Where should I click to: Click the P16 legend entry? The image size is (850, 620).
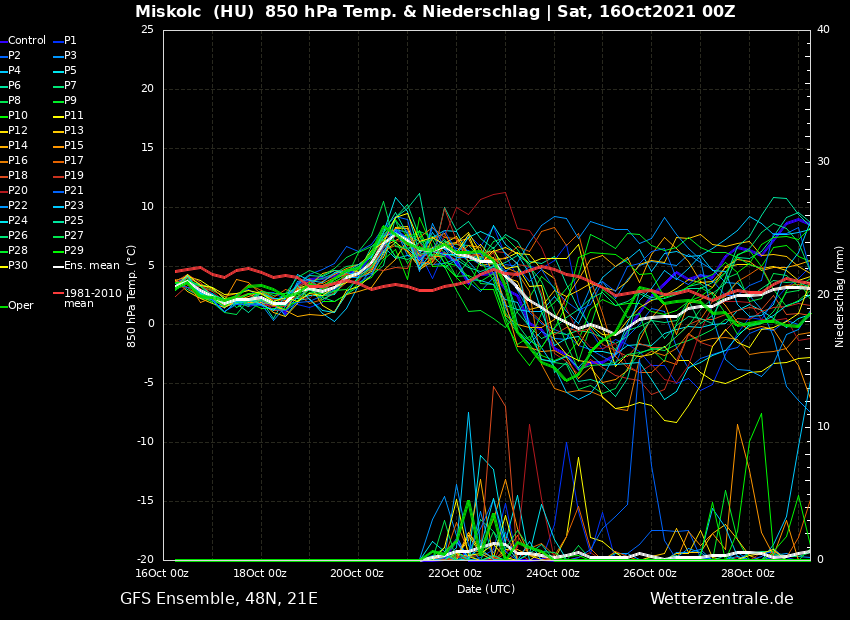click(18, 161)
